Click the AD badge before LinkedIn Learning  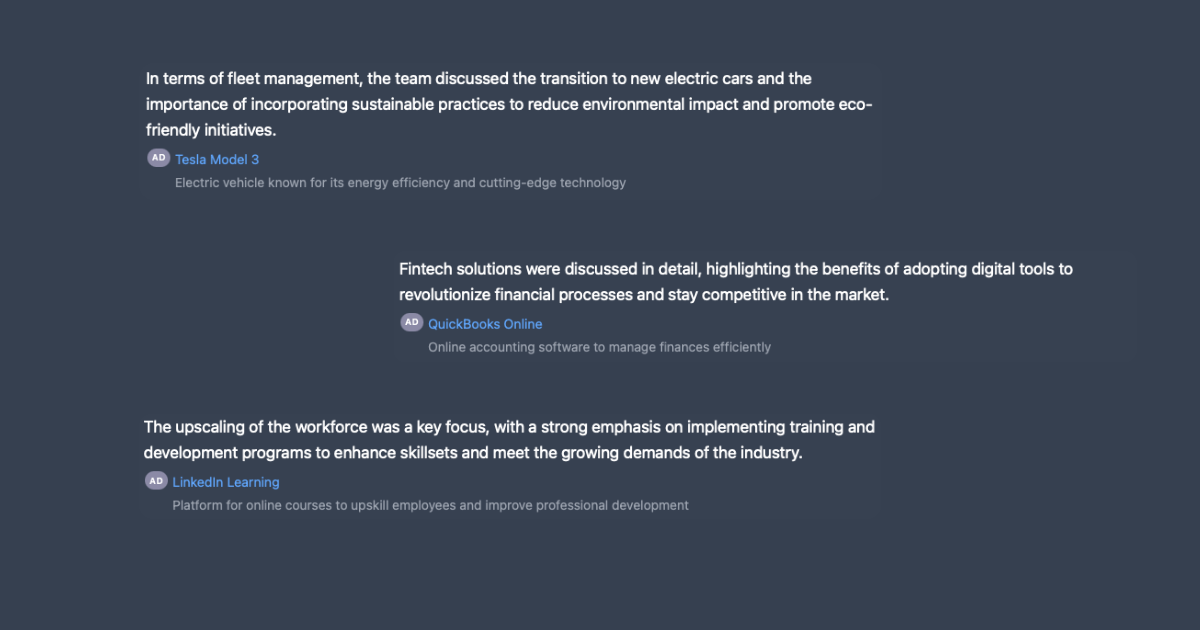(x=155, y=480)
